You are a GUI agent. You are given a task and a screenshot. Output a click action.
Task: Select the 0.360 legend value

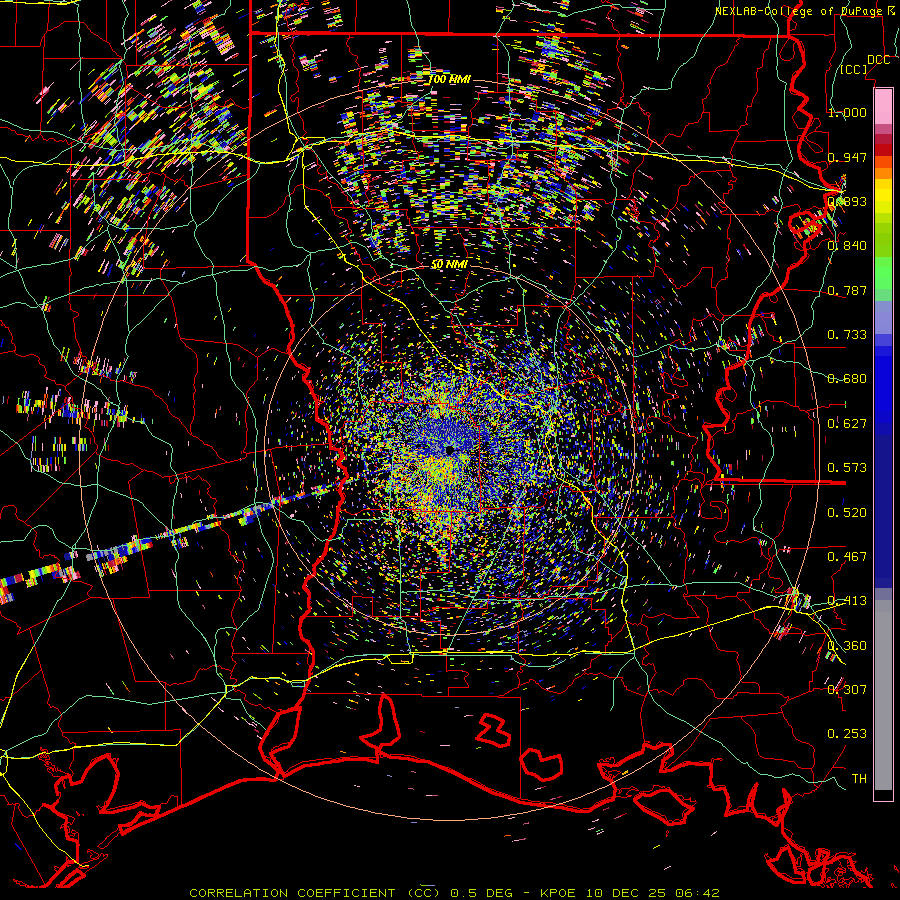pyautogui.click(x=847, y=646)
